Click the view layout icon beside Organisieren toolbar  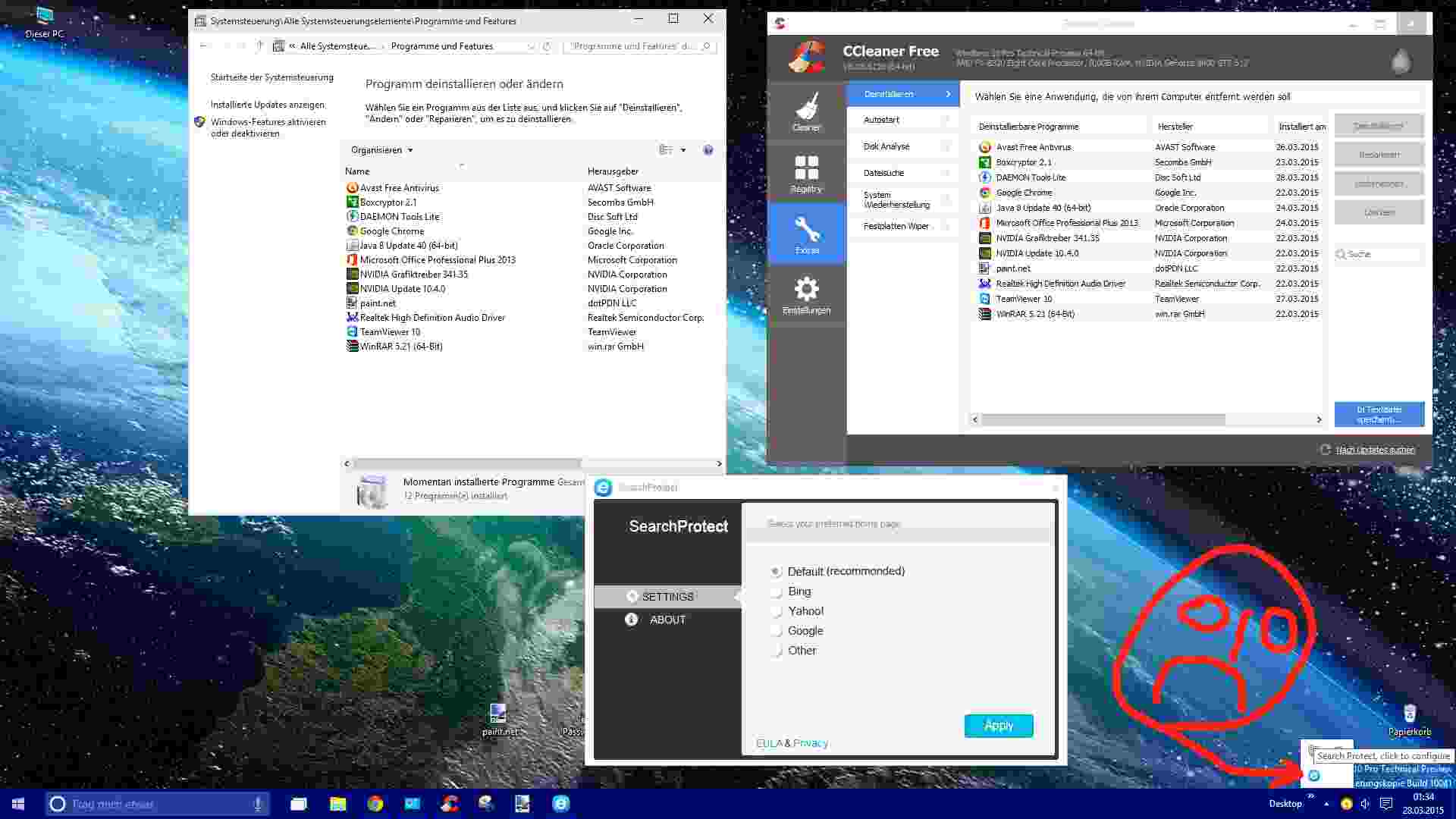pyautogui.click(x=666, y=150)
